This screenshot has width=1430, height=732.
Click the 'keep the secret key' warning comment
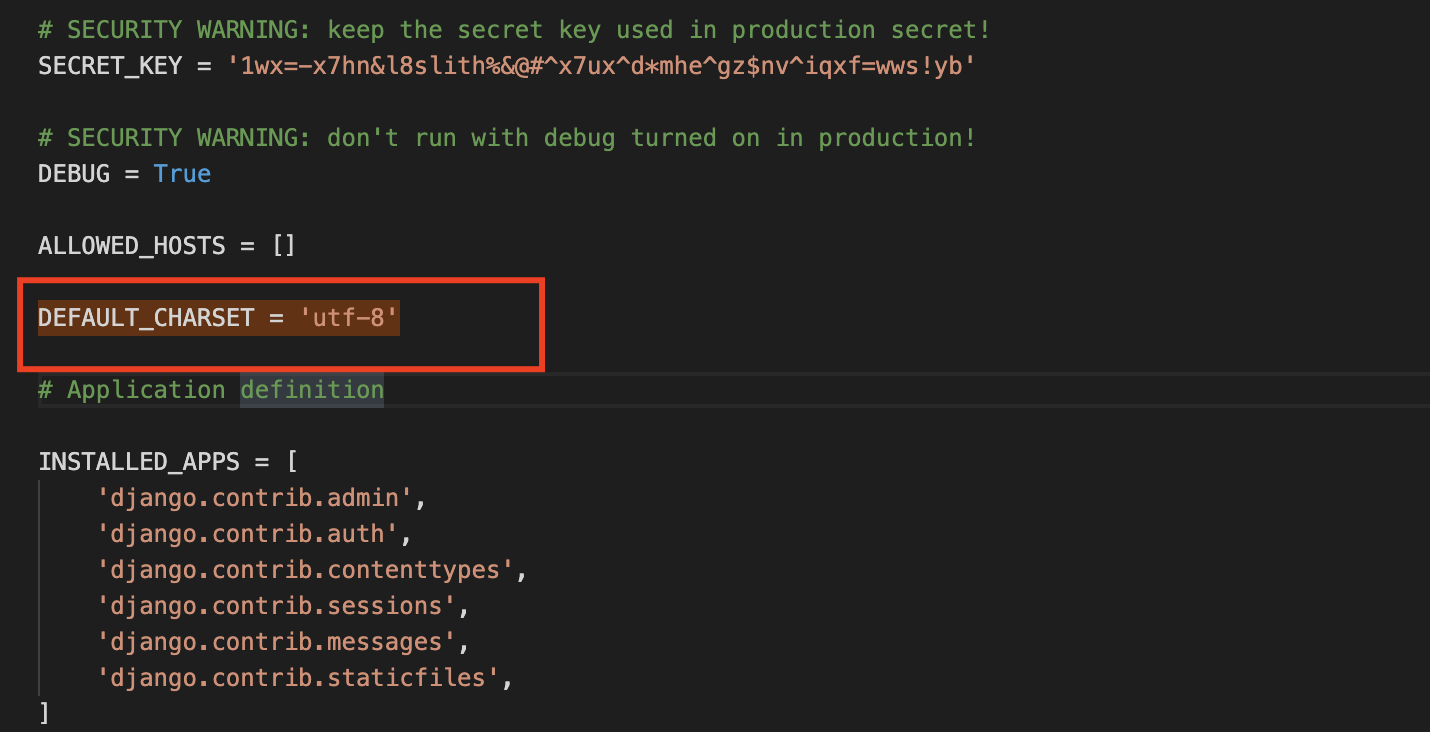[x=514, y=30]
